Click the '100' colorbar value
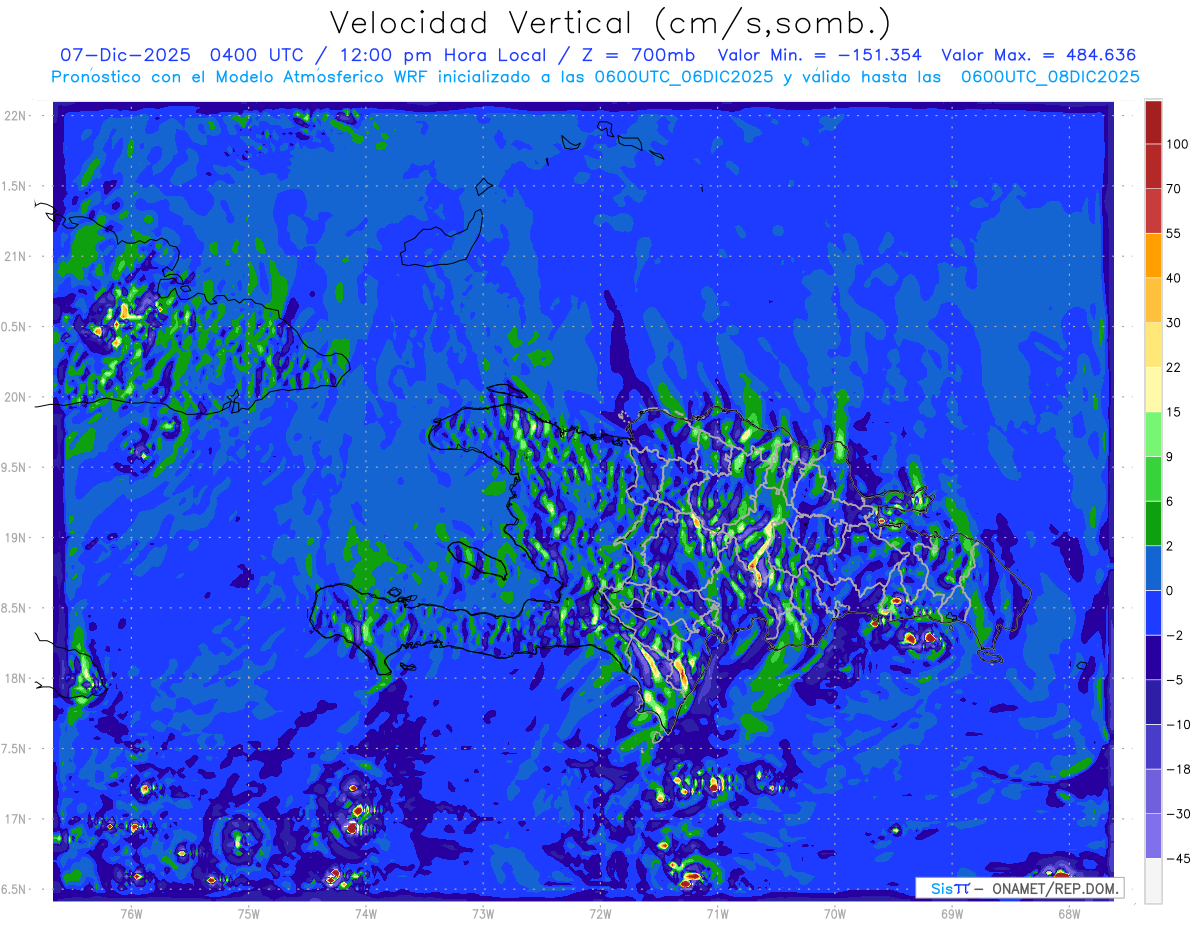 pos(1177,144)
